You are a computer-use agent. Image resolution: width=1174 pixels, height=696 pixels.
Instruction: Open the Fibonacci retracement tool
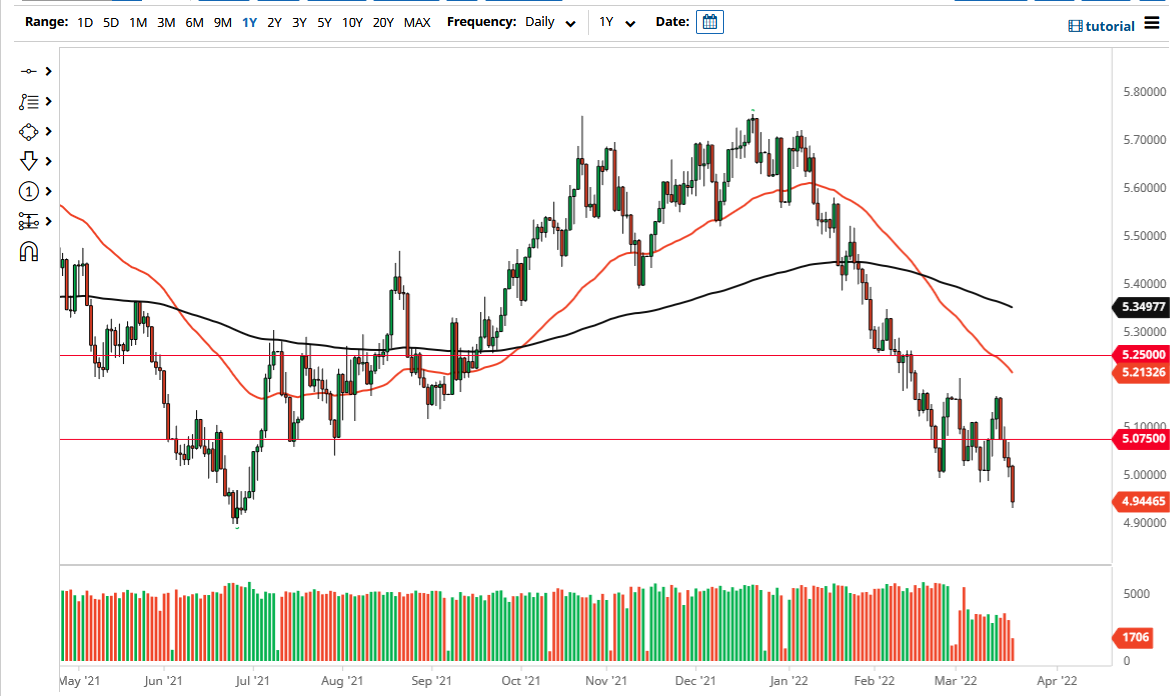point(28,221)
